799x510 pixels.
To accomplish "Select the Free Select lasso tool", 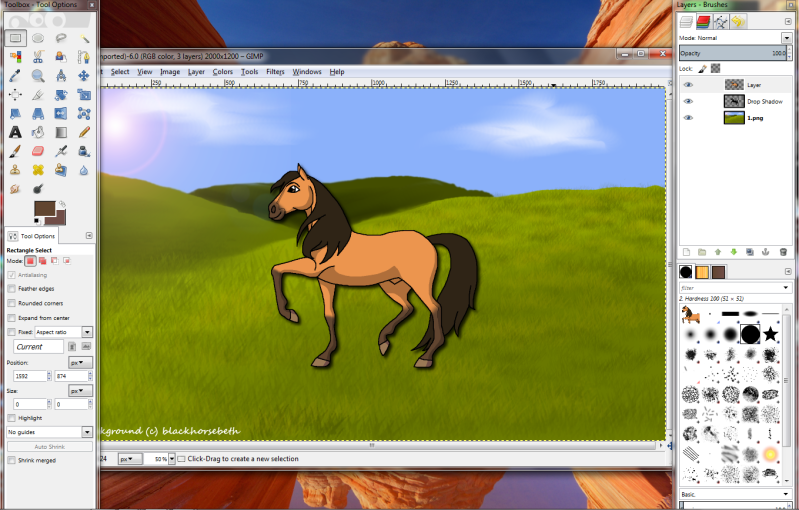I will click(x=61, y=38).
